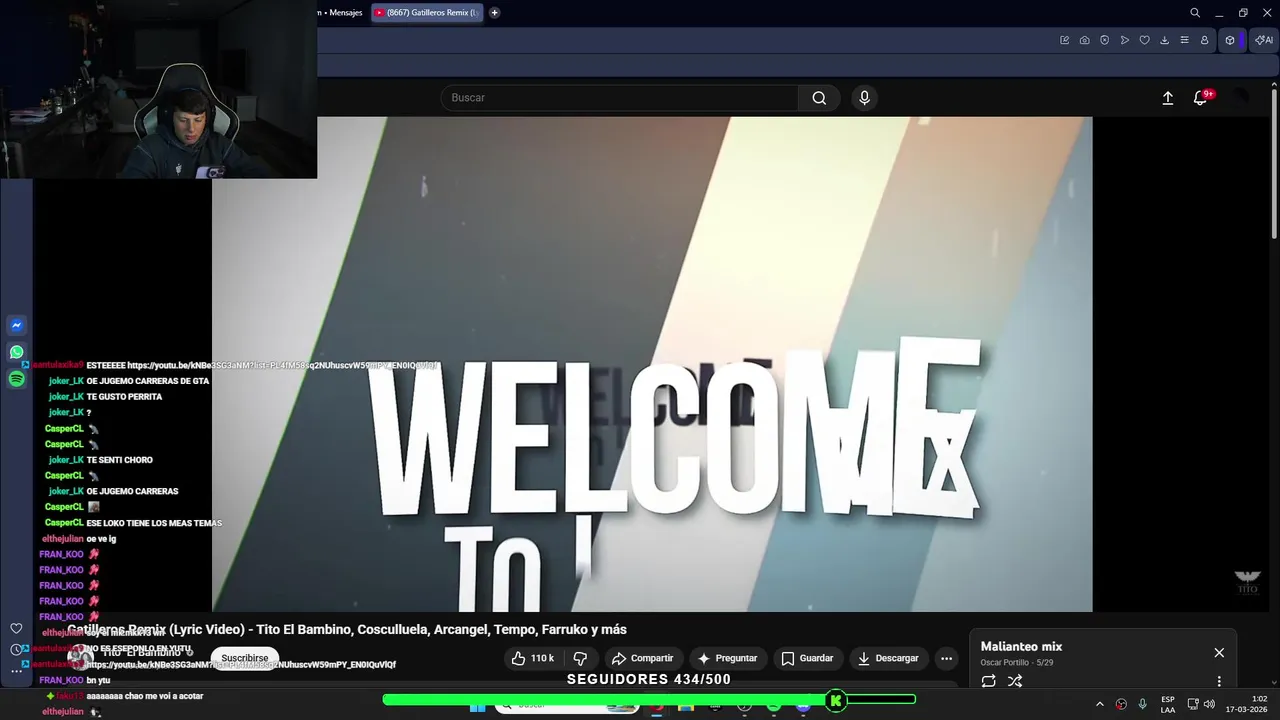1280x720 pixels.
Task: Close the Malianteo mix playlist panel
Action: (x=1219, y=653)
